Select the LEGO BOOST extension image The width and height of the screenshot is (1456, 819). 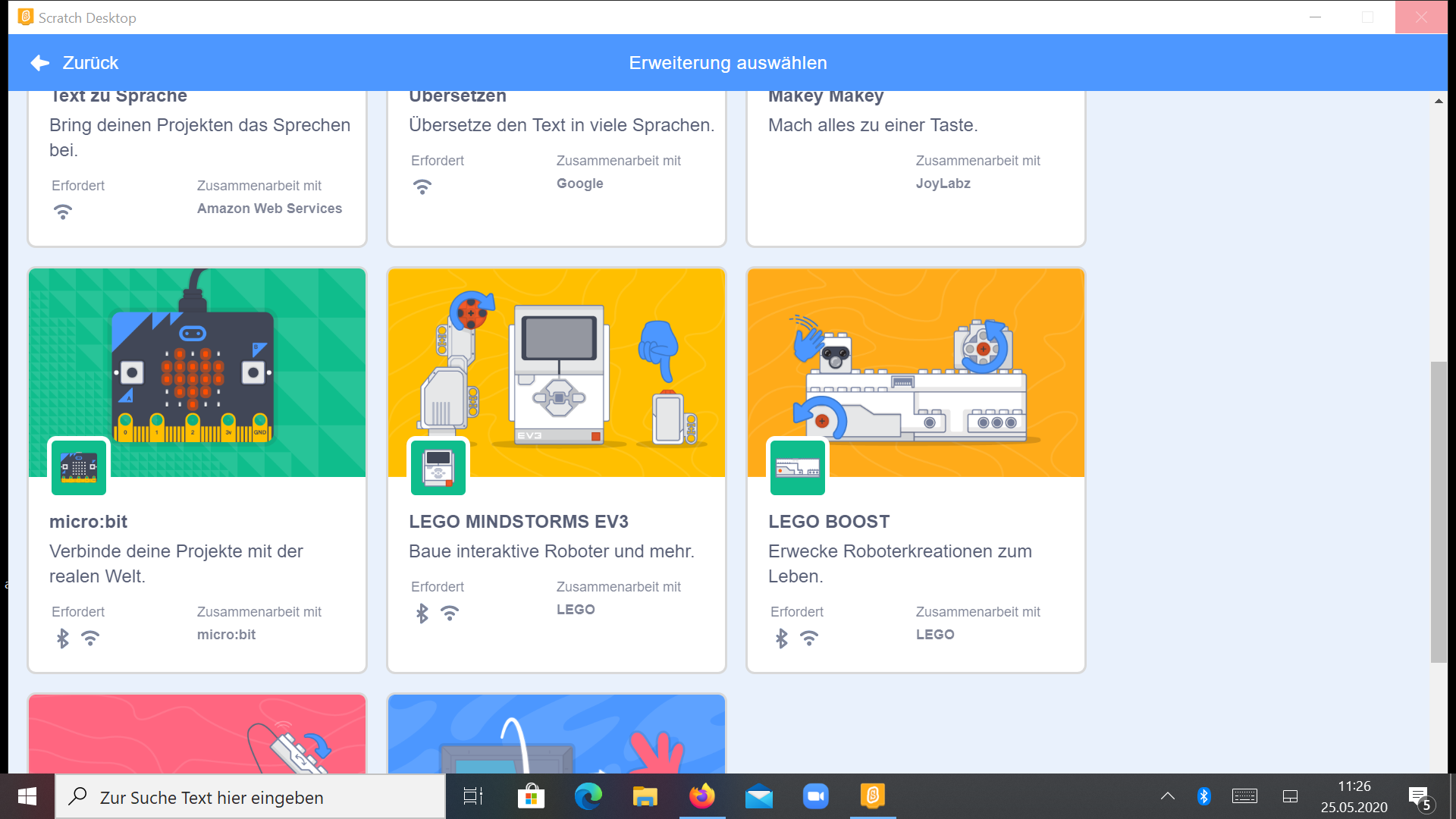pyautogui.click(x=916, y=372)
